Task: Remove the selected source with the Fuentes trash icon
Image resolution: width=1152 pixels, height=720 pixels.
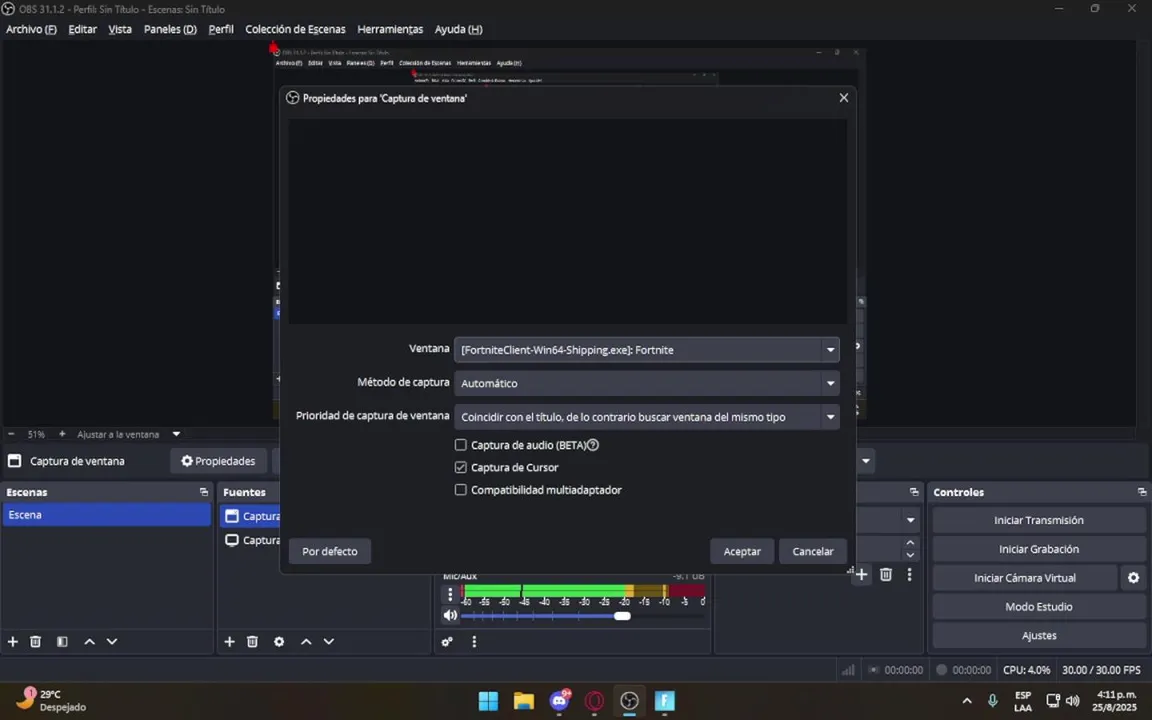Action: click(252, 641)
